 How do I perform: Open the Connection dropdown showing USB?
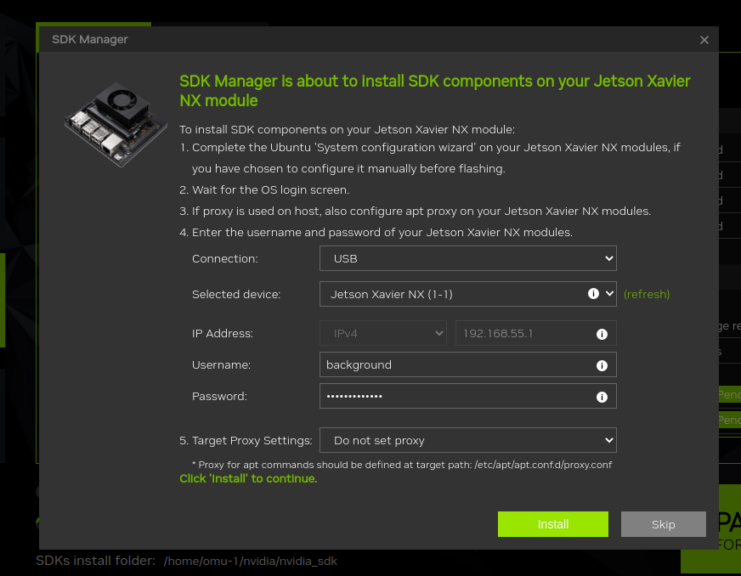pyautogui.click(x=468, y=258)
